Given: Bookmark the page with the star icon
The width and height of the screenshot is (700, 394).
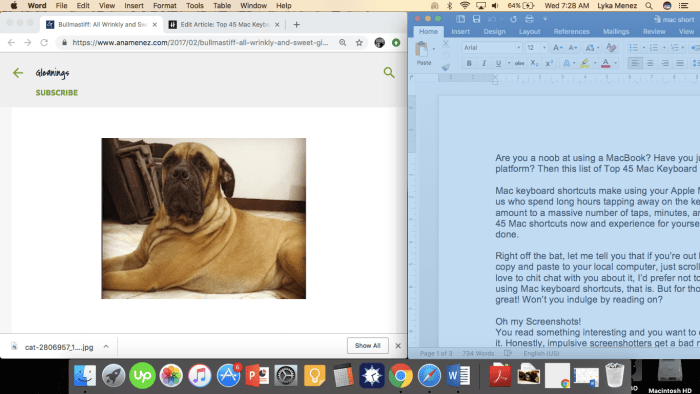Looking at the screenshot, I should coord(359,42).
